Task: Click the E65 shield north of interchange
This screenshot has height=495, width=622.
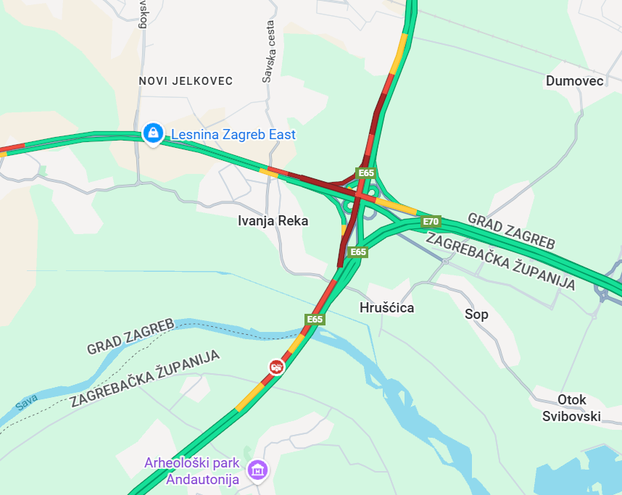Action: pos(366,173)
